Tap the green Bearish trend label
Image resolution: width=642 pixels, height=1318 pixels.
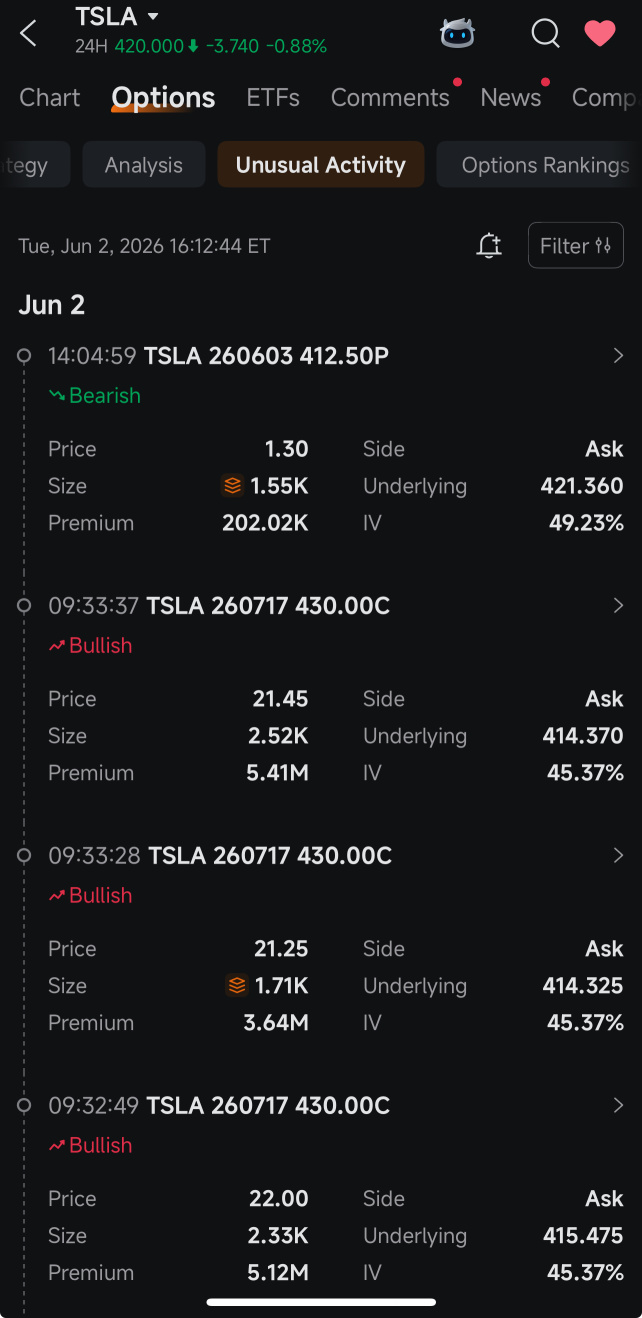95,396
